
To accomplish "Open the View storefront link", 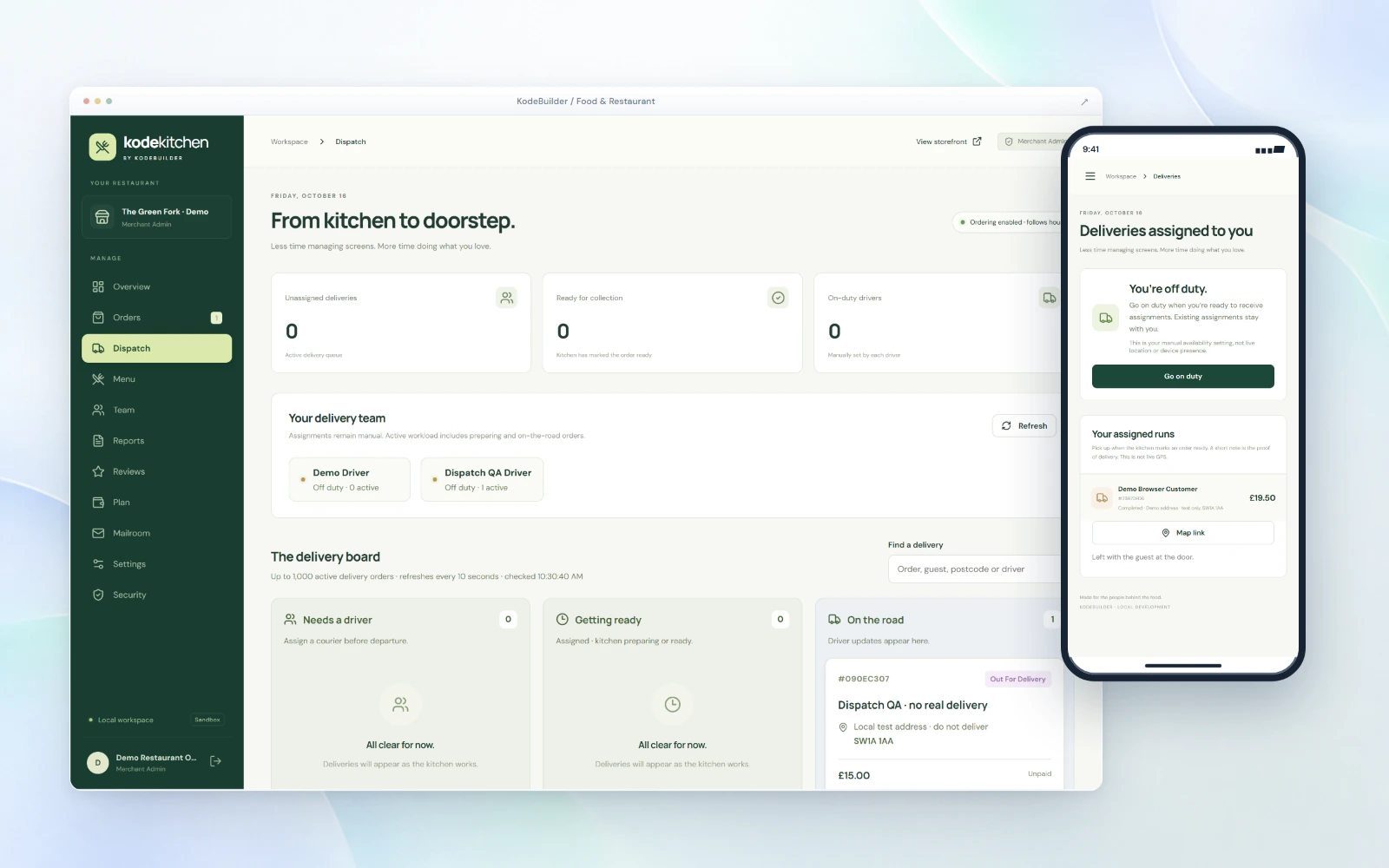I will (x=949, y=141).
